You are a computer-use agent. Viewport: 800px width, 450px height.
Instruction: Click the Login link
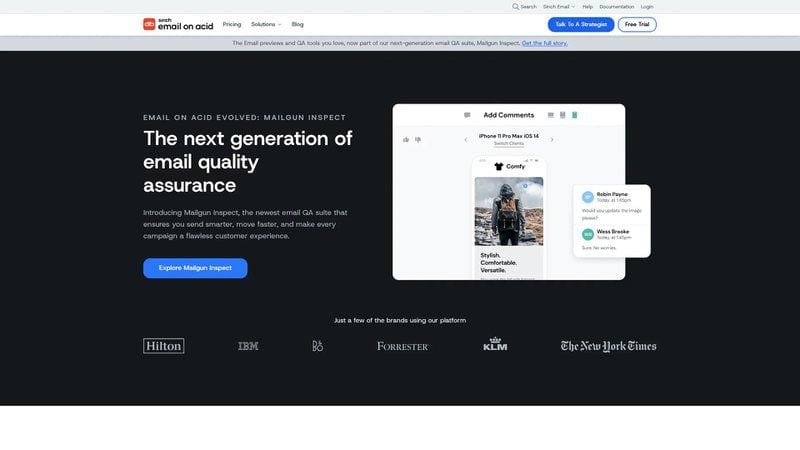[x=647, y=7]
